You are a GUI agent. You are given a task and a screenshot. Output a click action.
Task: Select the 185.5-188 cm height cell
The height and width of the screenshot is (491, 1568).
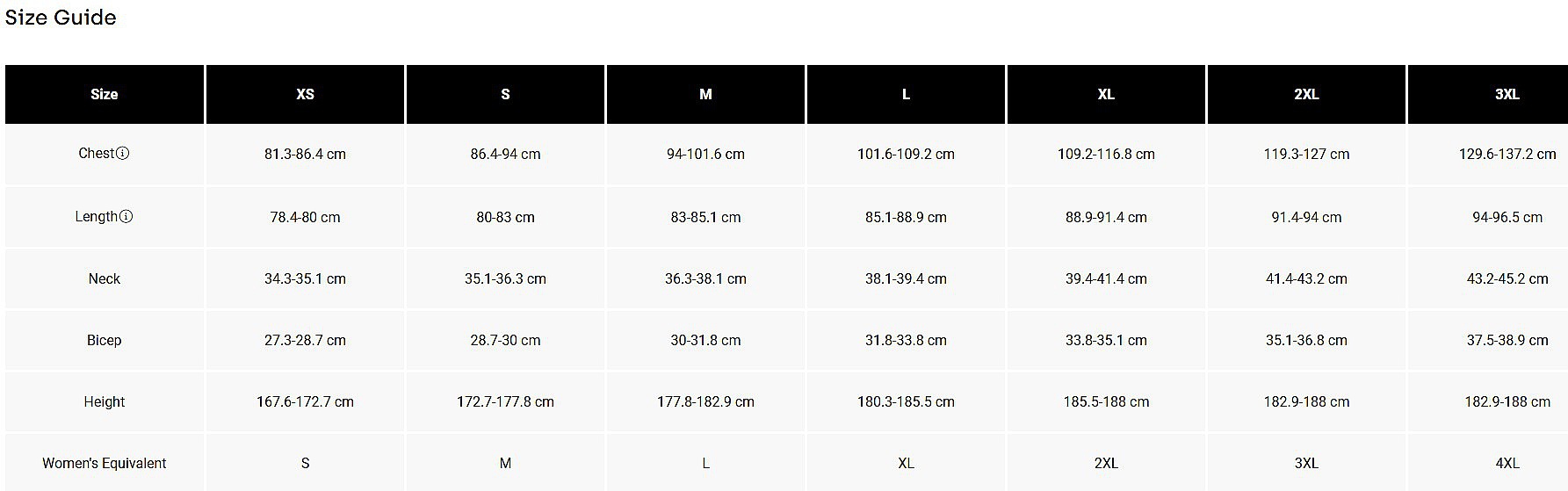[x=1106, y=401]
